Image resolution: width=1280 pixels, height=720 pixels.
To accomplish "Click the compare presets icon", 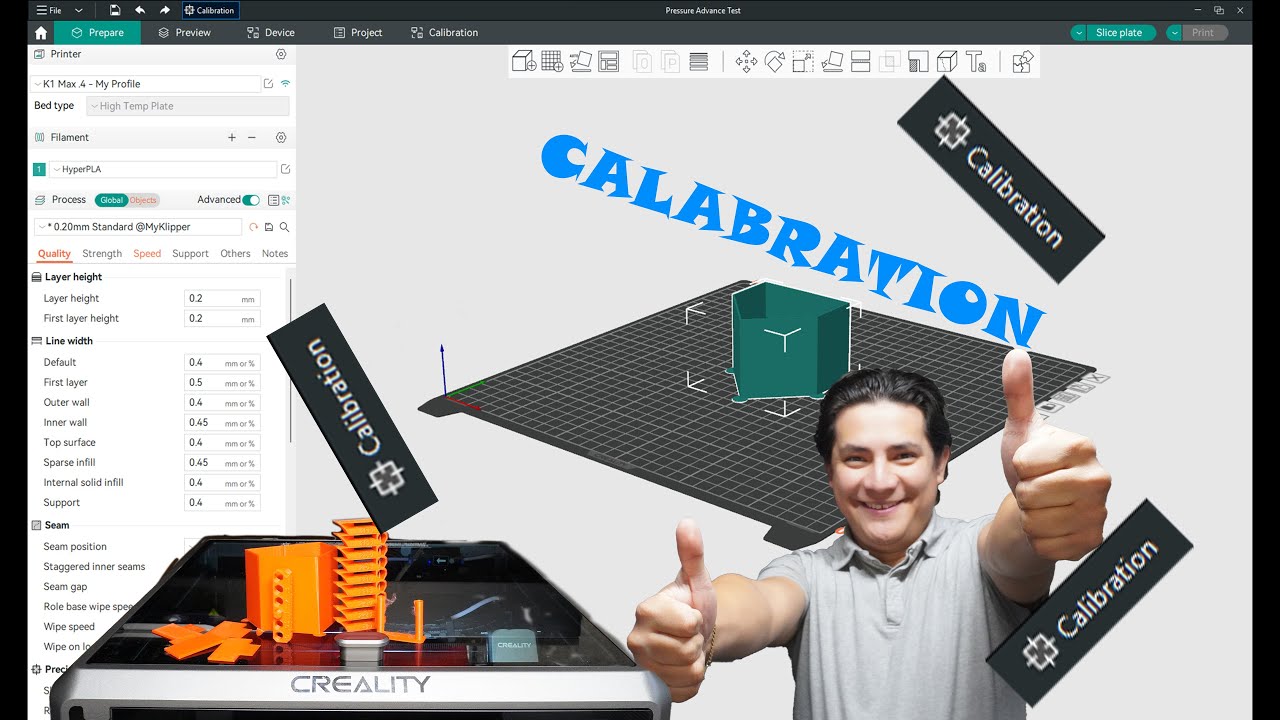I will pyautogui.click(x=286, y=200).
